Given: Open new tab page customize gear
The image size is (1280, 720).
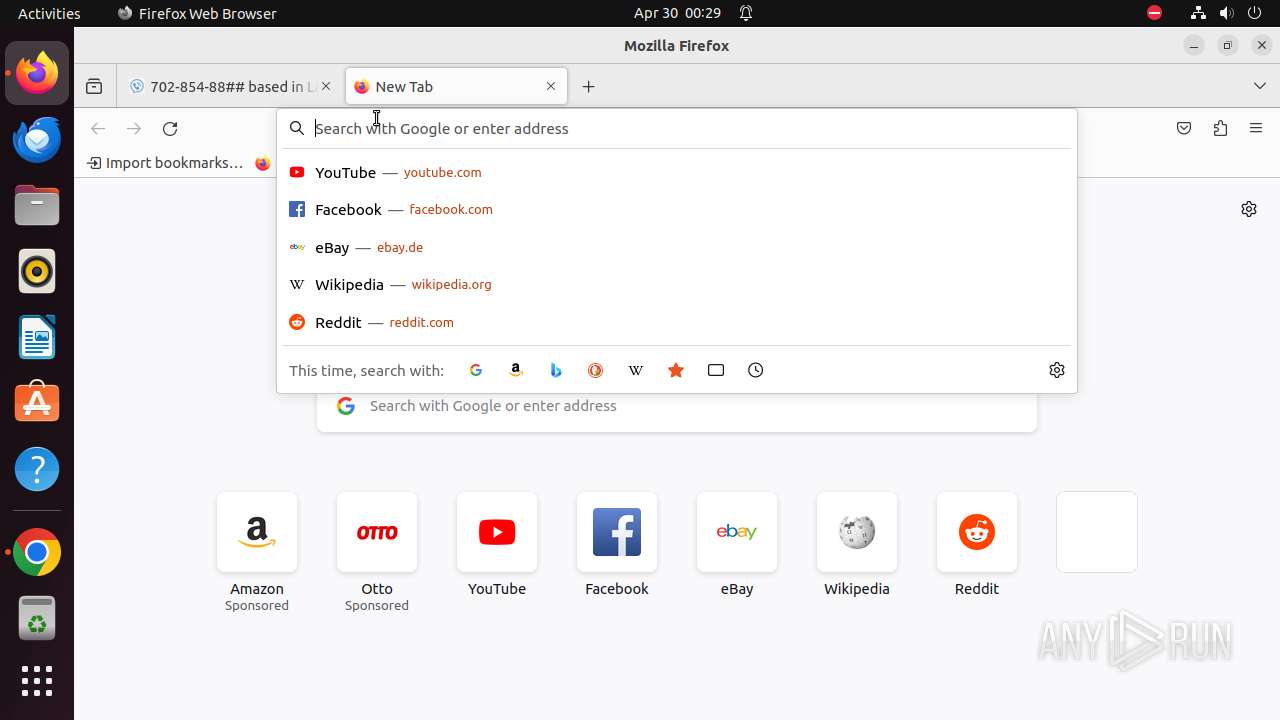Looking at the screenshot, I should click(1249, 209).
